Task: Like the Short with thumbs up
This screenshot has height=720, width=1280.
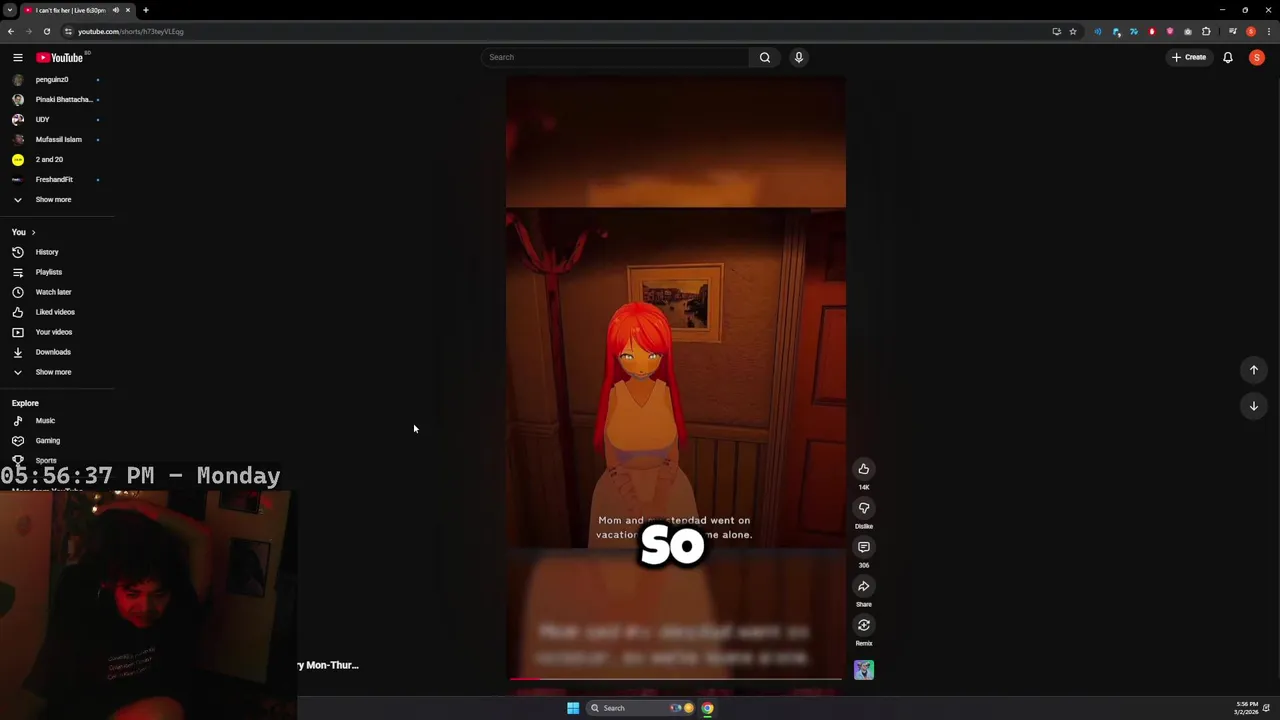Action: click(x=864, y=469)
